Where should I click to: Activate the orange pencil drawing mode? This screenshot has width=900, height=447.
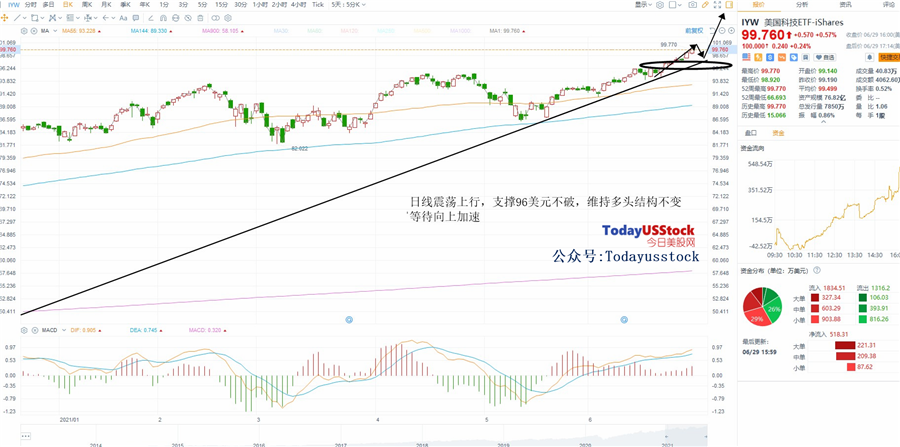click(705, 5)
